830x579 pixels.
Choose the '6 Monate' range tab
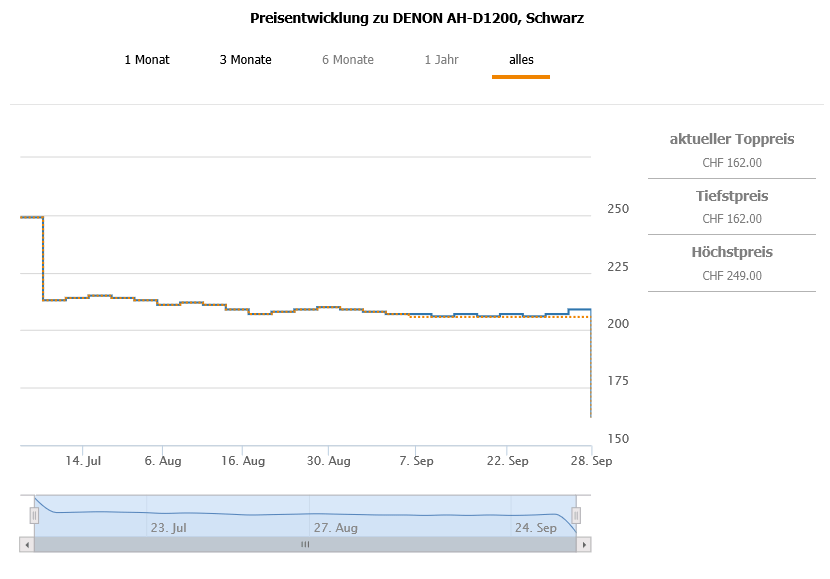point(348,60)
